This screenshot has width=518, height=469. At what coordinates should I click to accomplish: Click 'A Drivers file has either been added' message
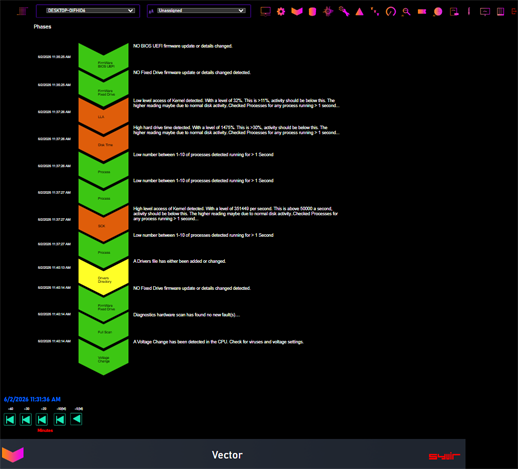tap(179, 261)
